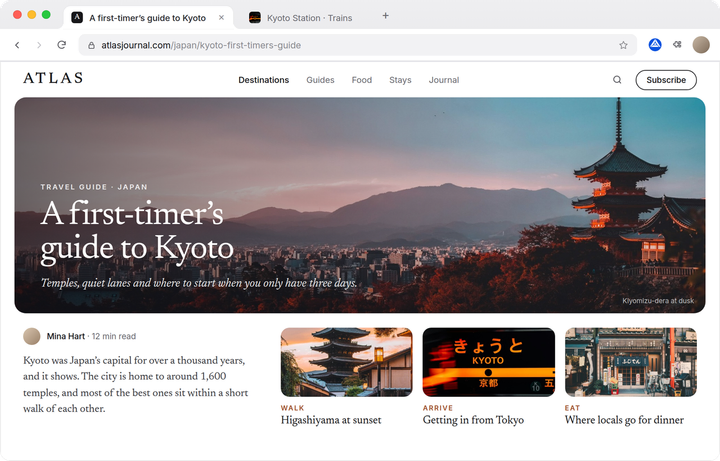Image resolution: width=720 pixels, height=461 pixels.
Task: Open the Stays nav item
Action: point(400,80)
